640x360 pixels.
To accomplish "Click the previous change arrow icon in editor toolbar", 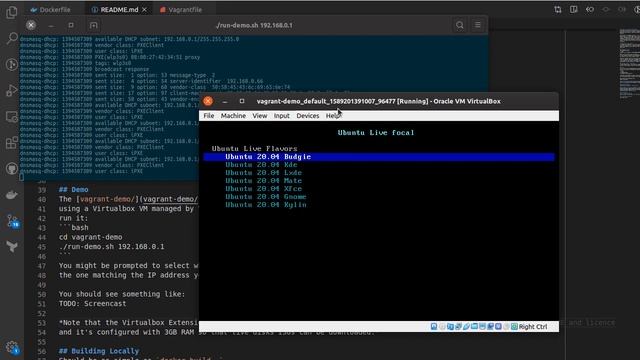I will (x=590, y=9).
